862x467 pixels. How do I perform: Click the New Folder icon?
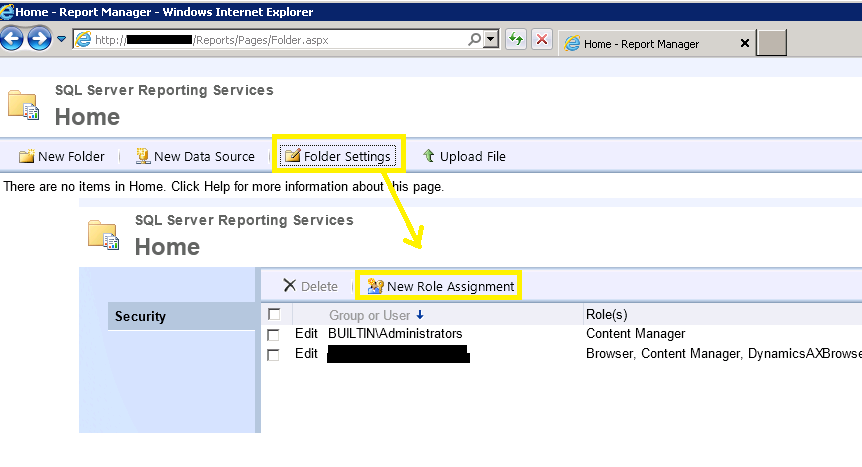(26, 156)
